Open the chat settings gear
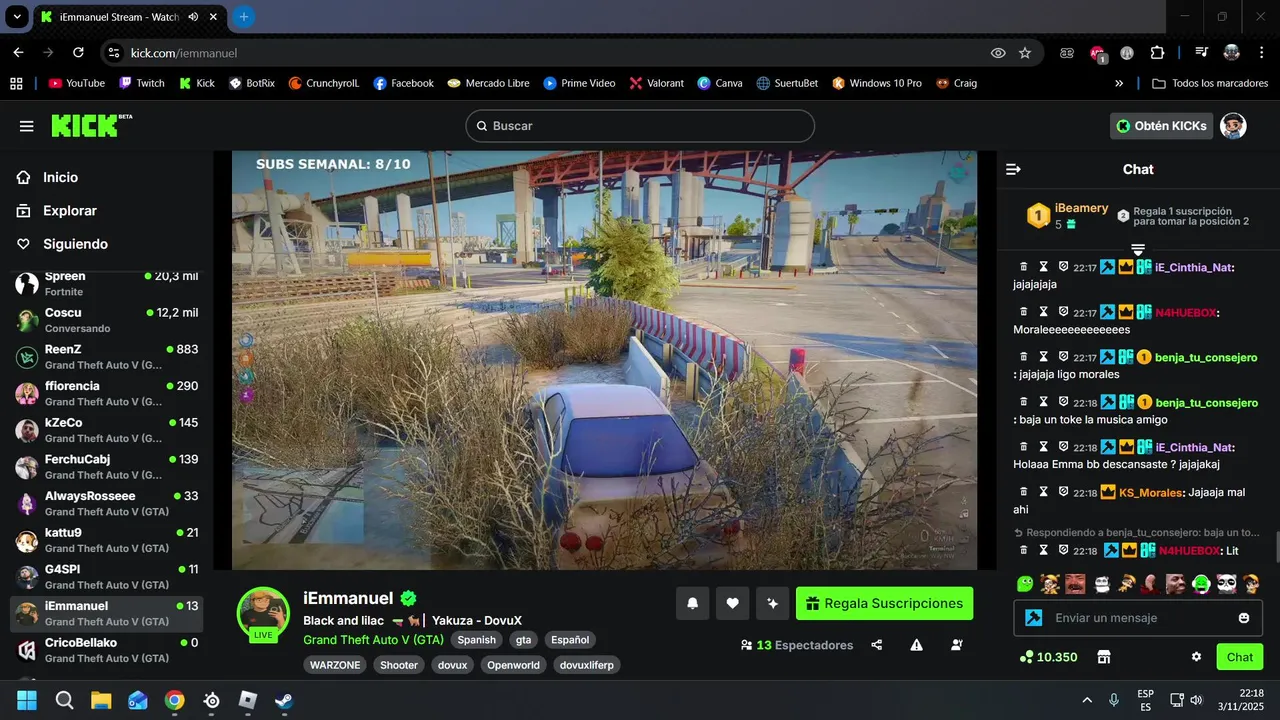This screenshot has height=720, width=1280. [x=1196, y=657]
